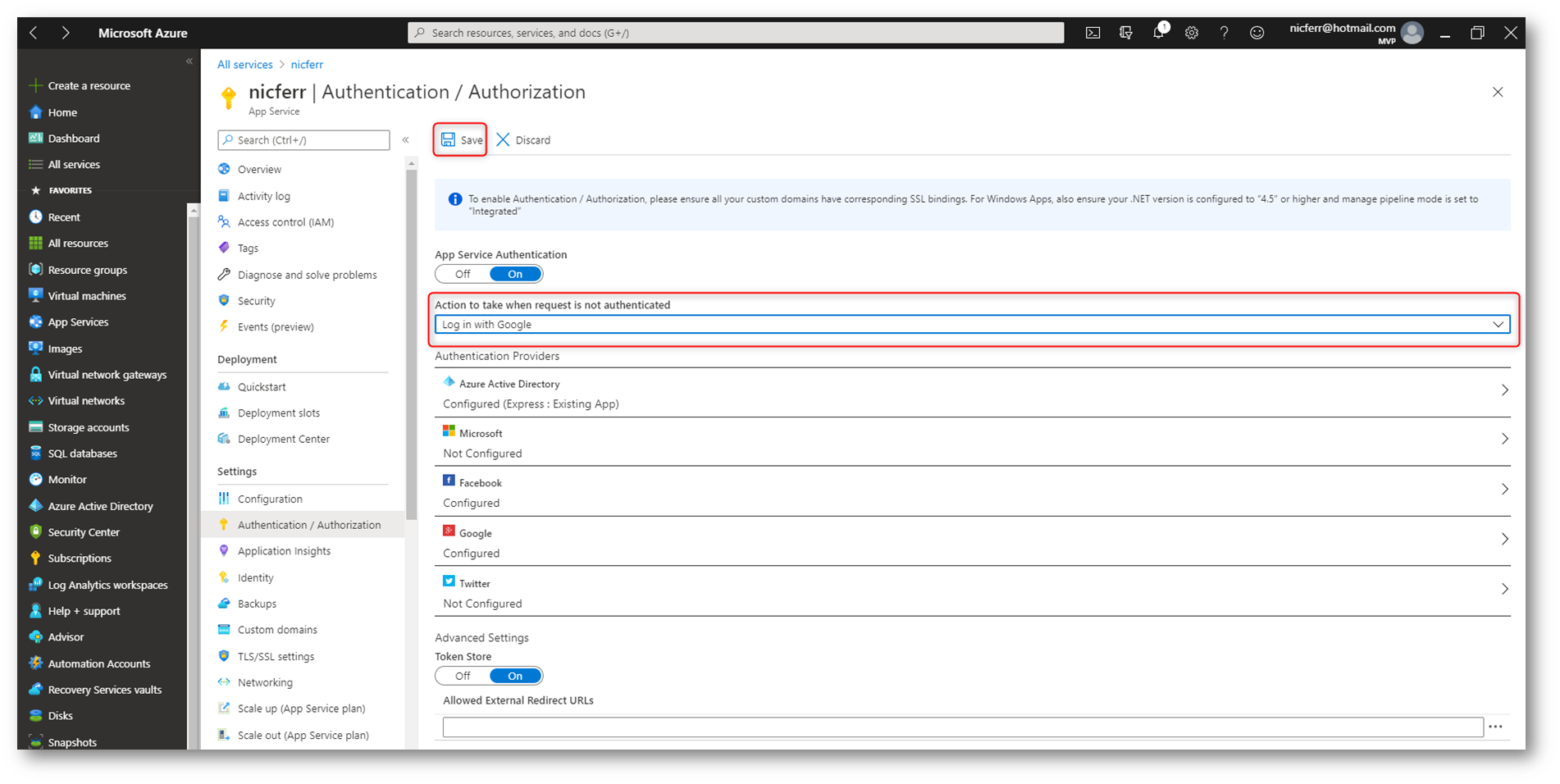
Task: Click the Security Center shield icon
Action: coord(35,531)
